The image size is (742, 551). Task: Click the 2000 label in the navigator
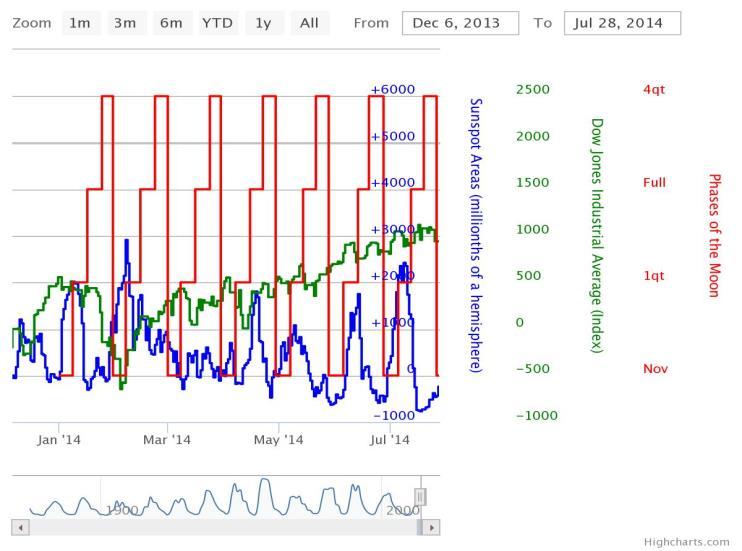(x=403, y=510)
